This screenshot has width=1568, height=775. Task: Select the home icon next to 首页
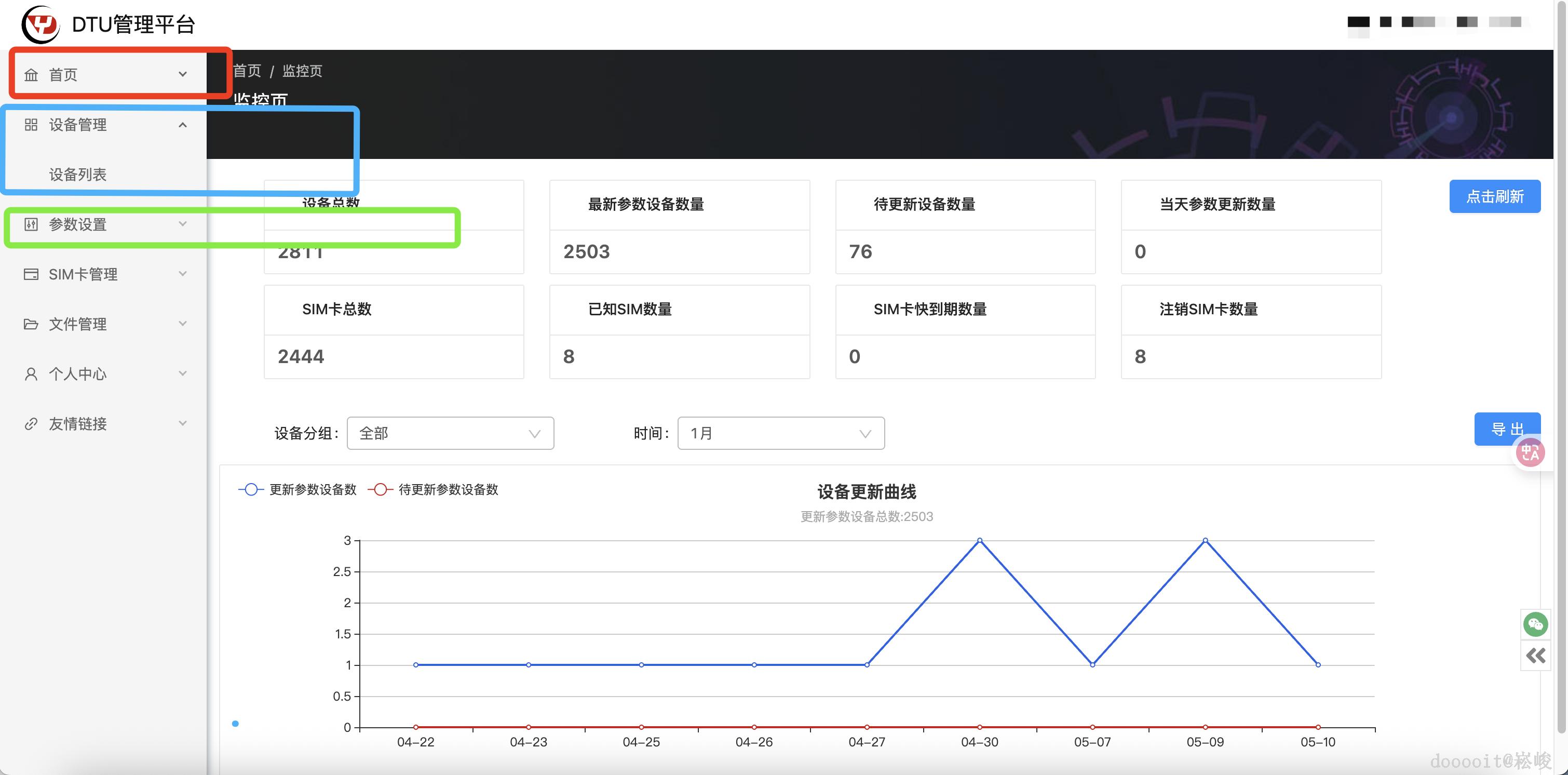pos(32,74)
